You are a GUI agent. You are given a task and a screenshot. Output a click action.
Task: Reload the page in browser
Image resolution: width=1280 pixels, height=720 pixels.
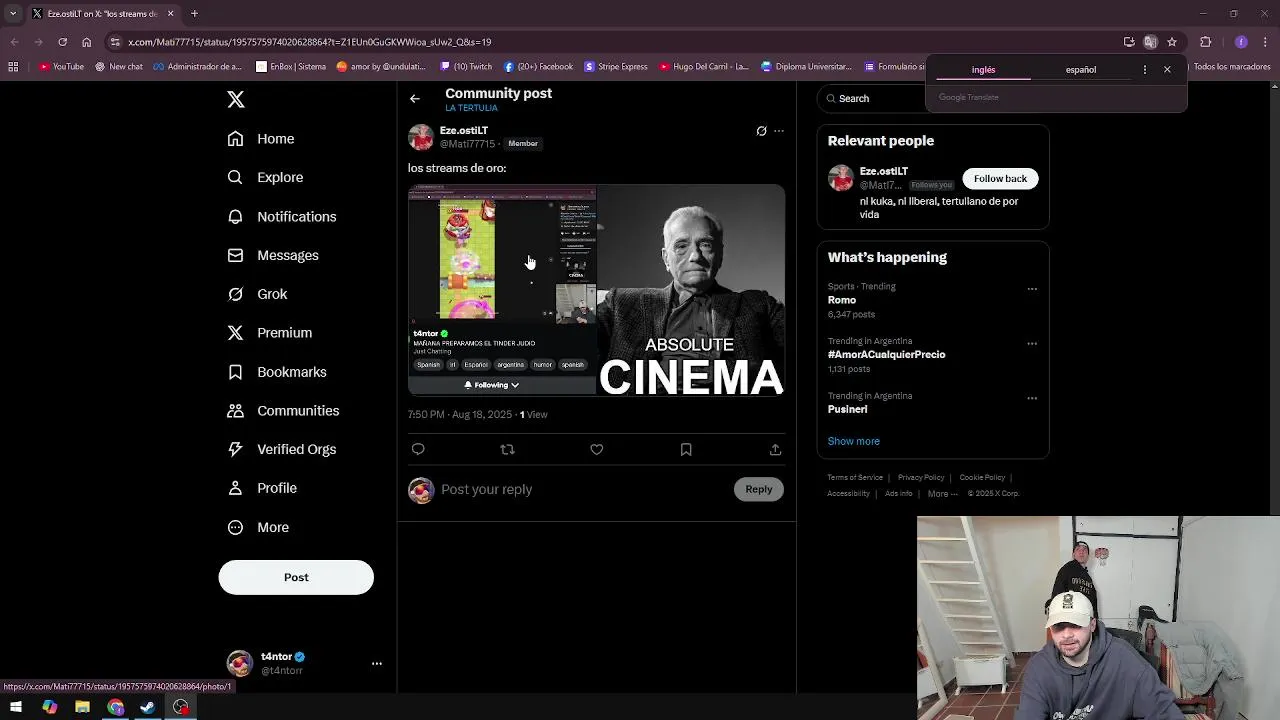click(62, 42)
